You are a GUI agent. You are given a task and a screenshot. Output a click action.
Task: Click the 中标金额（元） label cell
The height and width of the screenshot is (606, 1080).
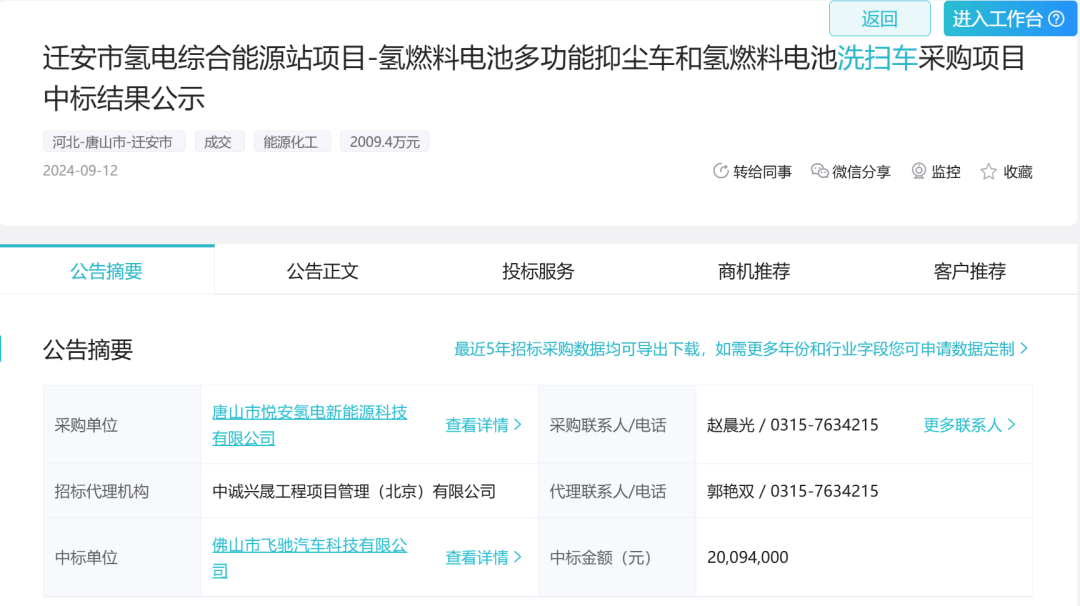[617, 557]
